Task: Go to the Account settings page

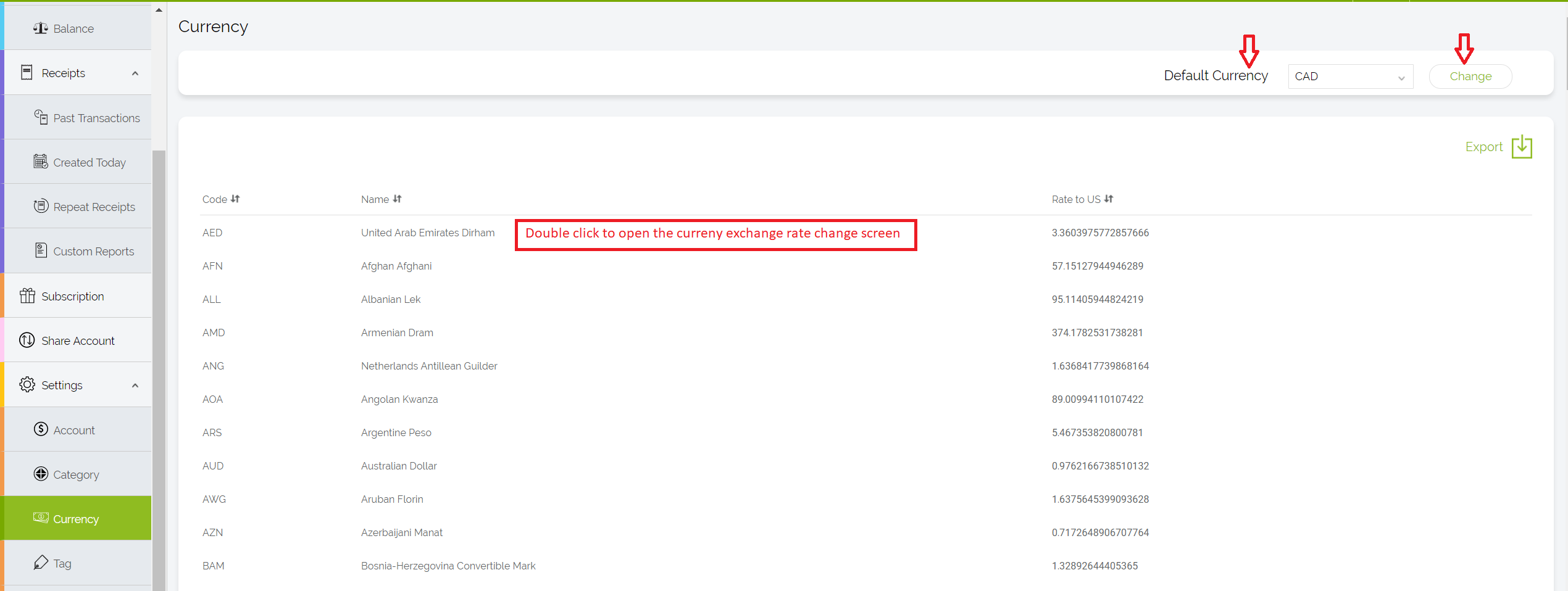Action: click(74, 430)
